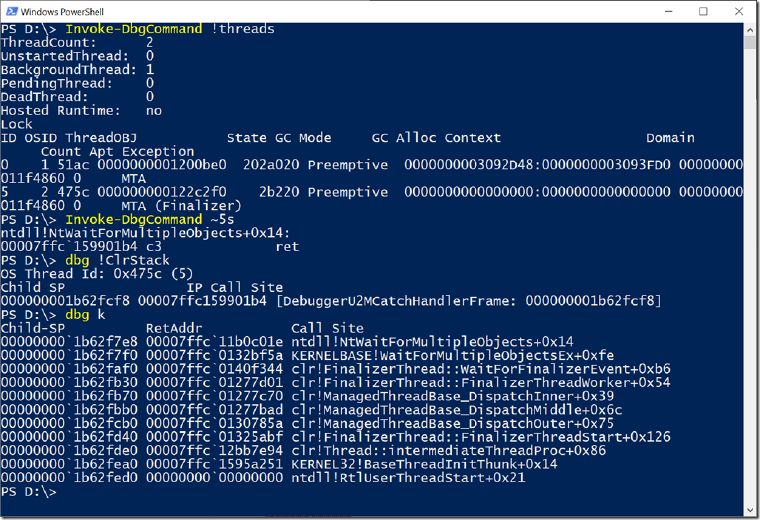Screen dimensions: 760x520
Task: Click the dbg !ClrStack command line
Action: point(117,260)
